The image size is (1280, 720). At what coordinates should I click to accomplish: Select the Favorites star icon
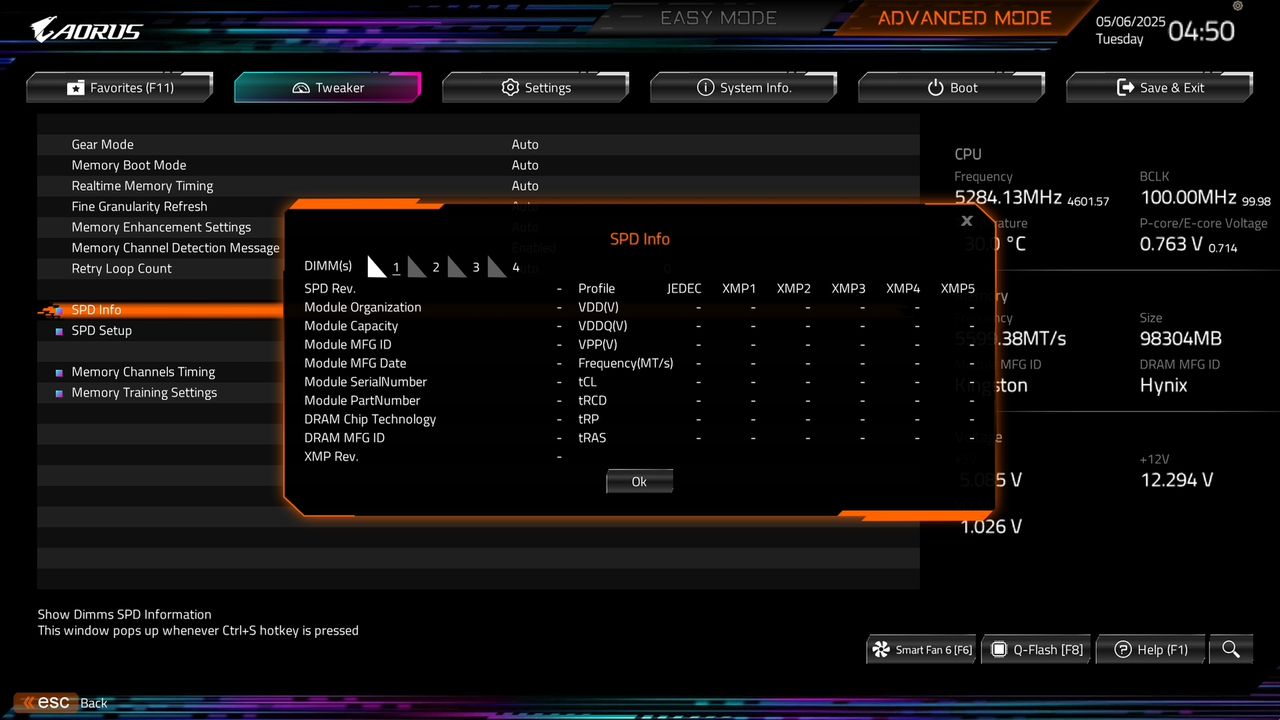tap(76, 87)
